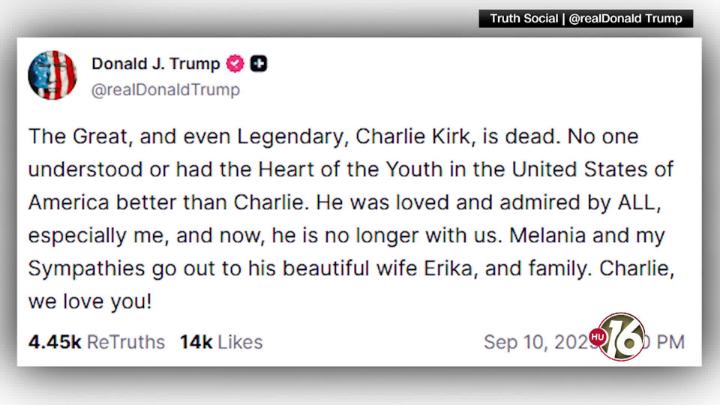The image size is (720, 405).
Task: Click the capitalized word ALL
Action: (x=639, y=202)
